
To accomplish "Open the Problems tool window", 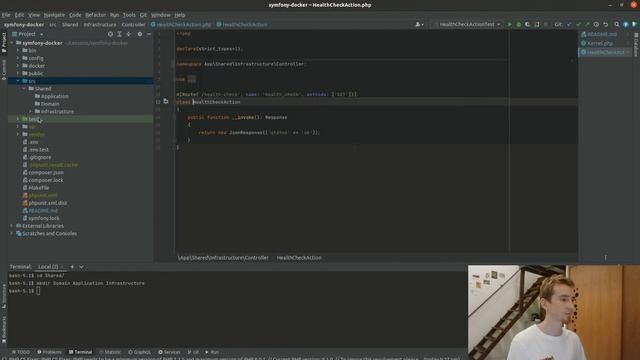I will [x=49, y=352].
